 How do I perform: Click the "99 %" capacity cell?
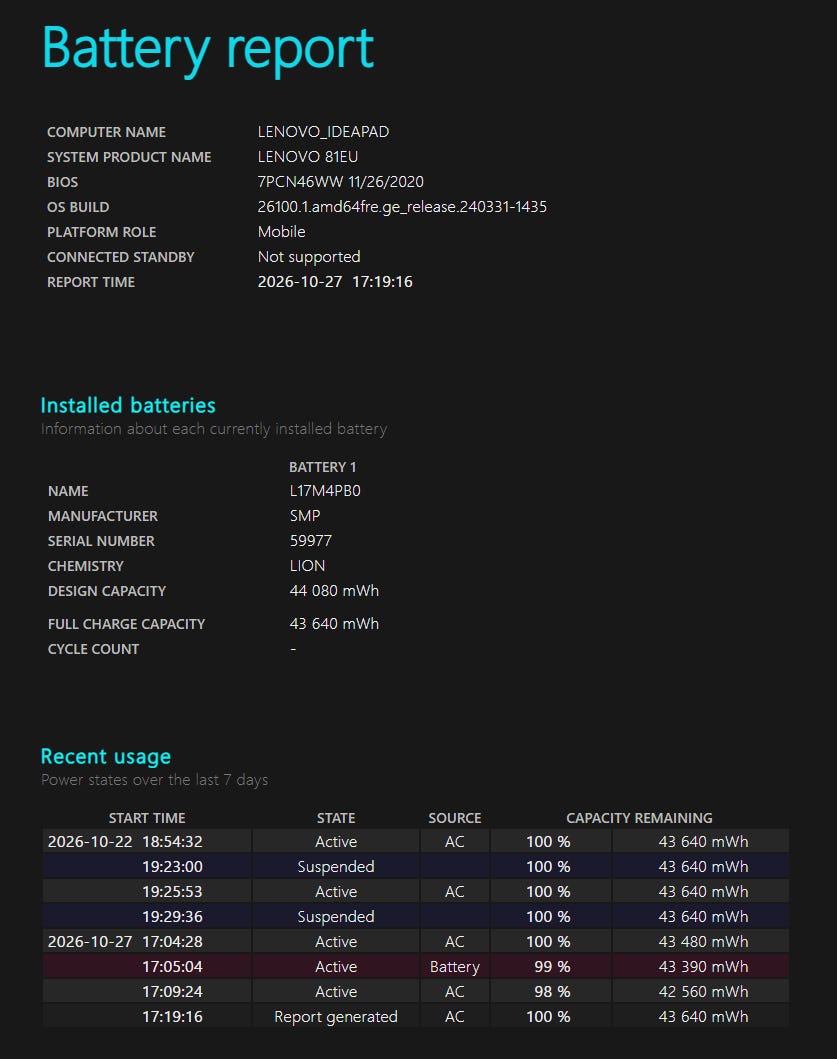click(552, 966)
